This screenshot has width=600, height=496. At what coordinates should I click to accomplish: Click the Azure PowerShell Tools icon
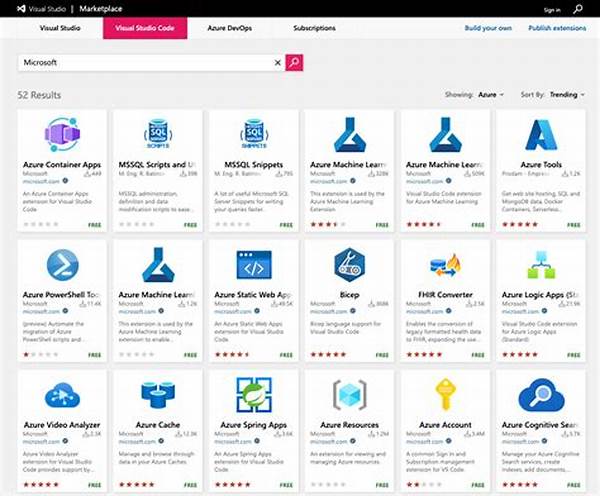[61, 265]
